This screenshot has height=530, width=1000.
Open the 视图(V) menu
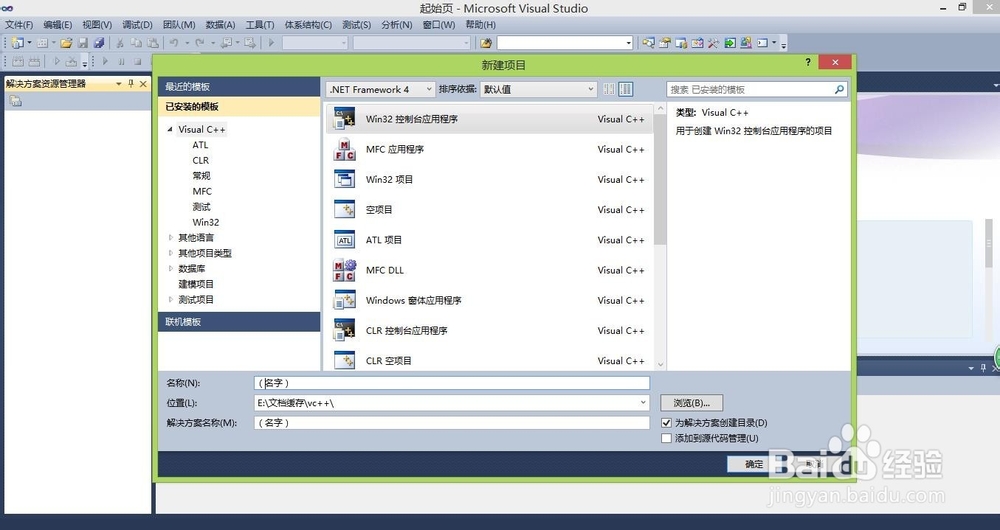[97, 25]
